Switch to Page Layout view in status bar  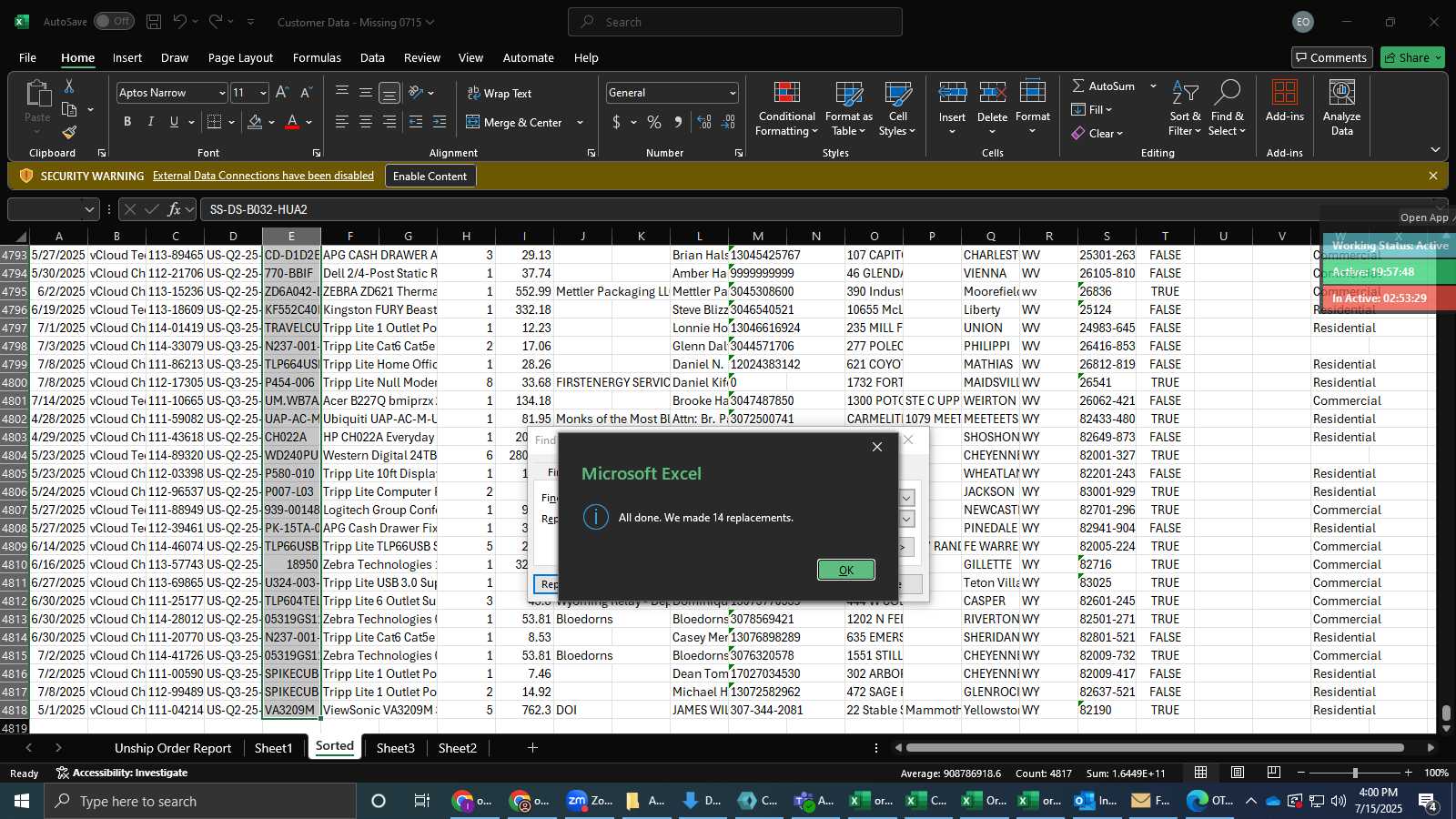pos(1238,773)
